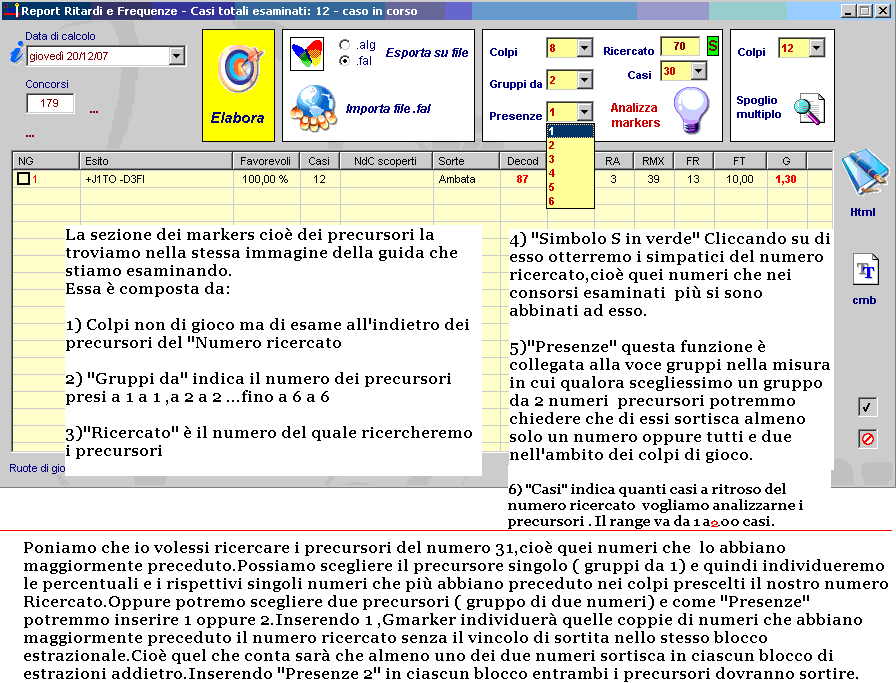Click Importa file .fal link
This screenshot has height=683, width=896.
(x=388, y=109)
